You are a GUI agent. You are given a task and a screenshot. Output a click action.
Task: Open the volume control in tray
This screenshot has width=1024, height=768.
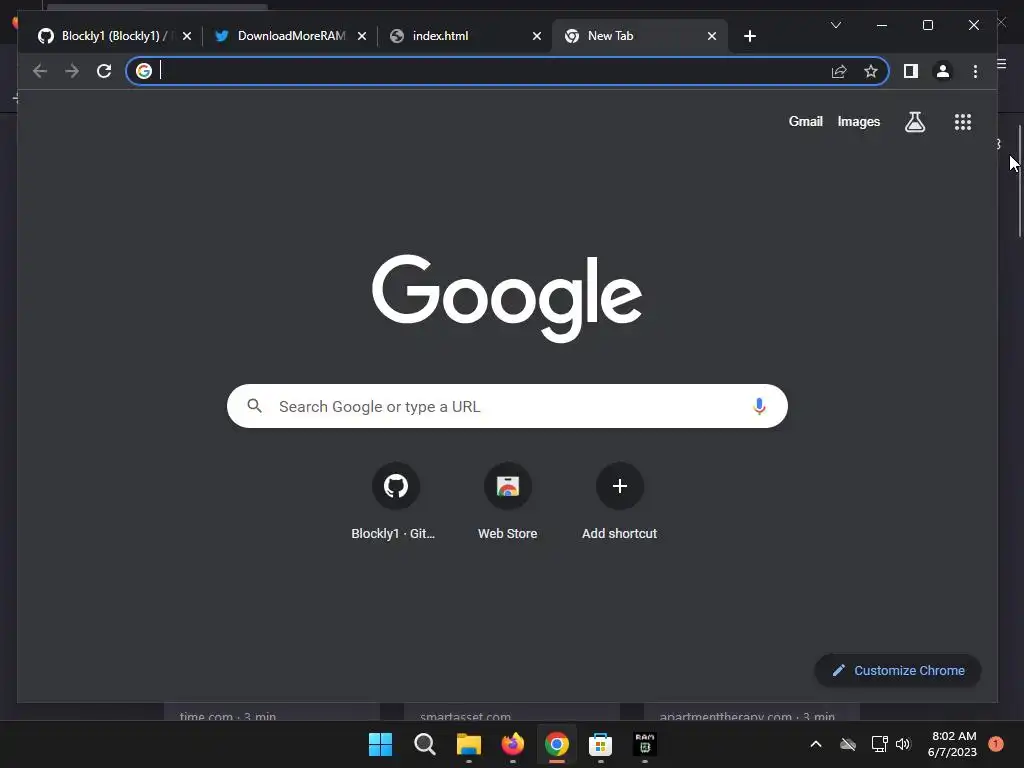pos(903,744)
